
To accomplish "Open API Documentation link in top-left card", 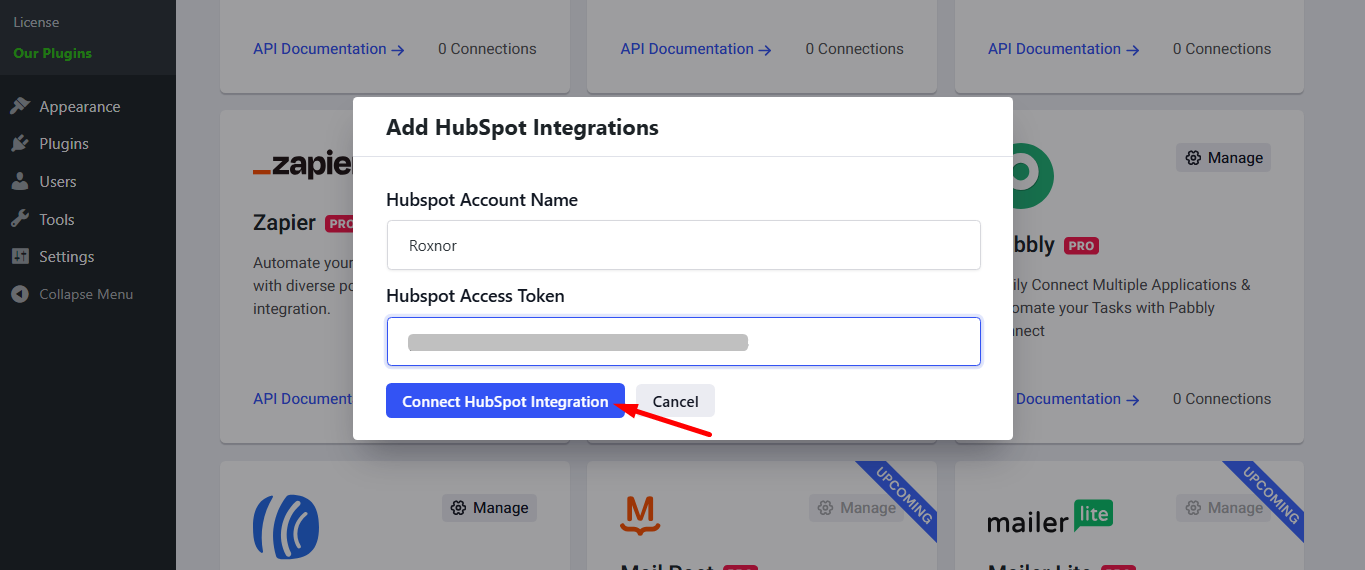I will tap(328, 49).
